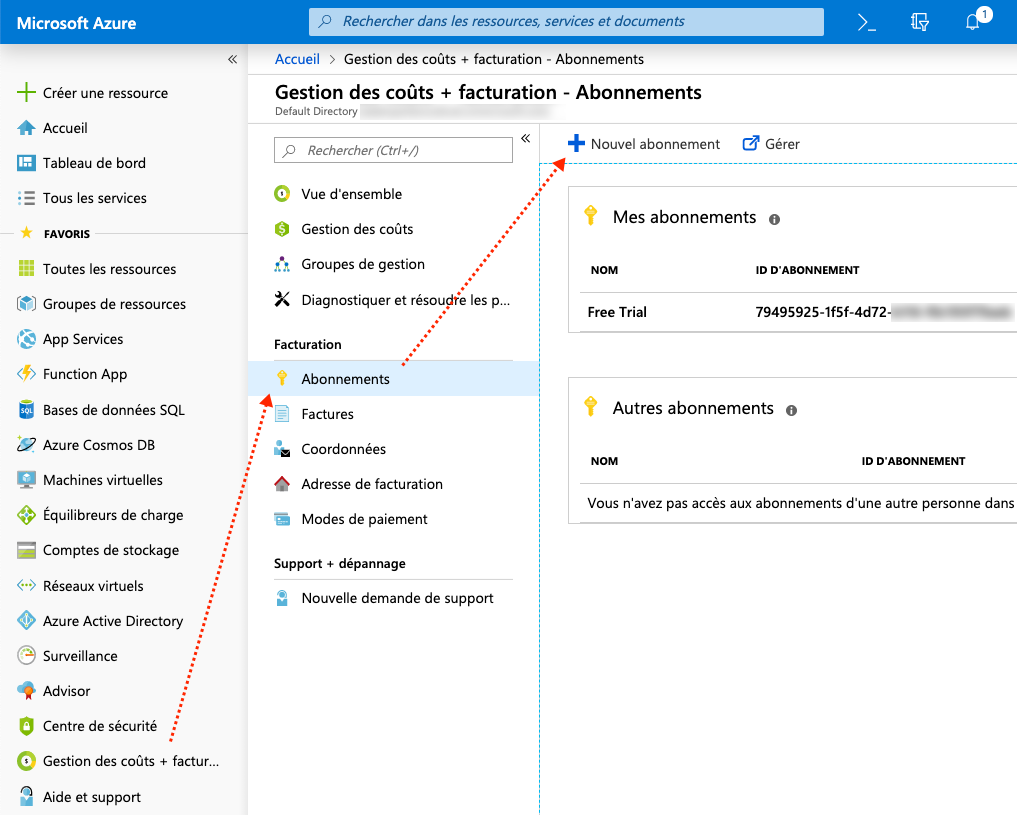Image resolution: width=1017 pixels, height=815 pixels.
Task: Click the Tableau de bord icon
Action: [26, 163]
